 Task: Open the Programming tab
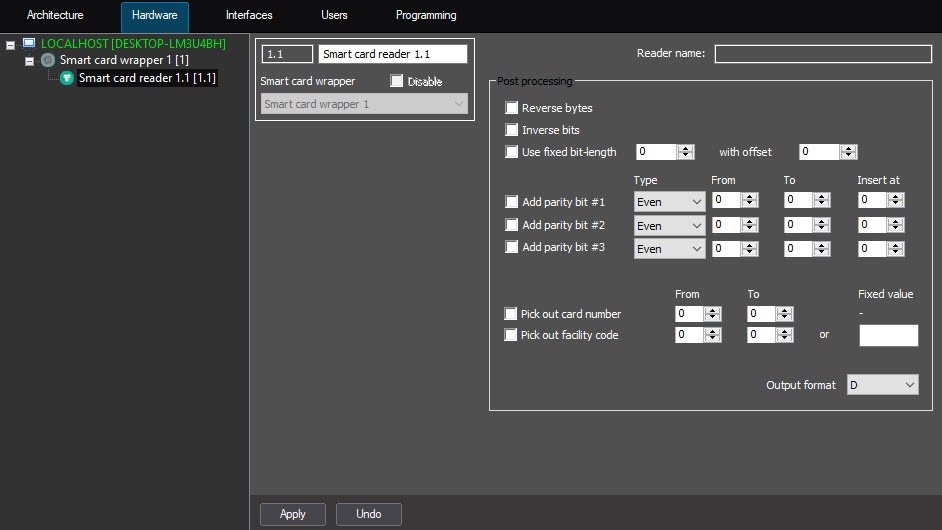[x=426, y=16]
